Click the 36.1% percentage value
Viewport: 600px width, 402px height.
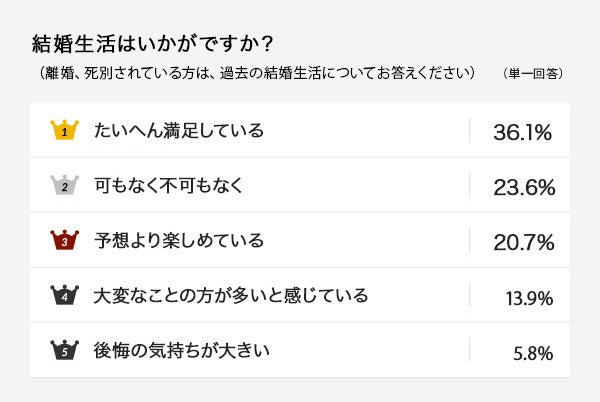pos(523,131)
